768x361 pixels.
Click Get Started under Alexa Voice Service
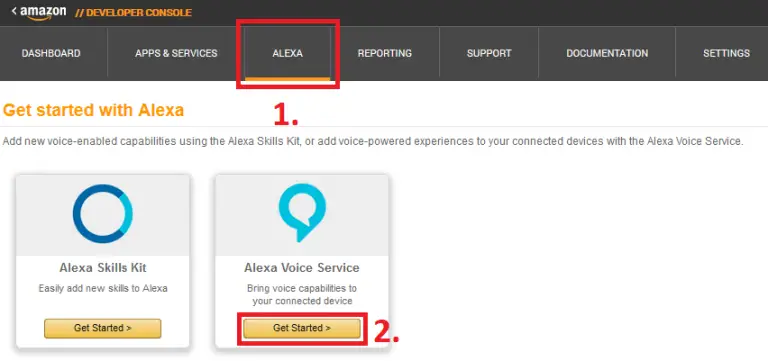[302, 328]
